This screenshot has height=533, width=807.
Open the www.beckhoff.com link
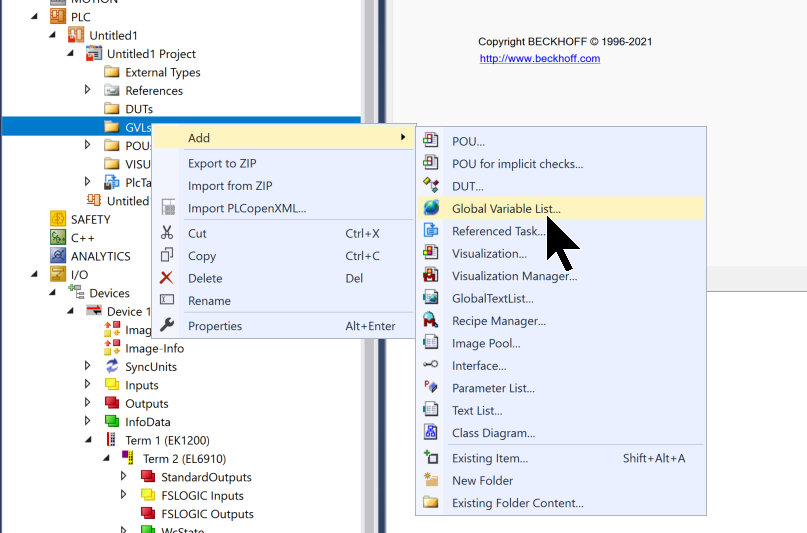539,58
